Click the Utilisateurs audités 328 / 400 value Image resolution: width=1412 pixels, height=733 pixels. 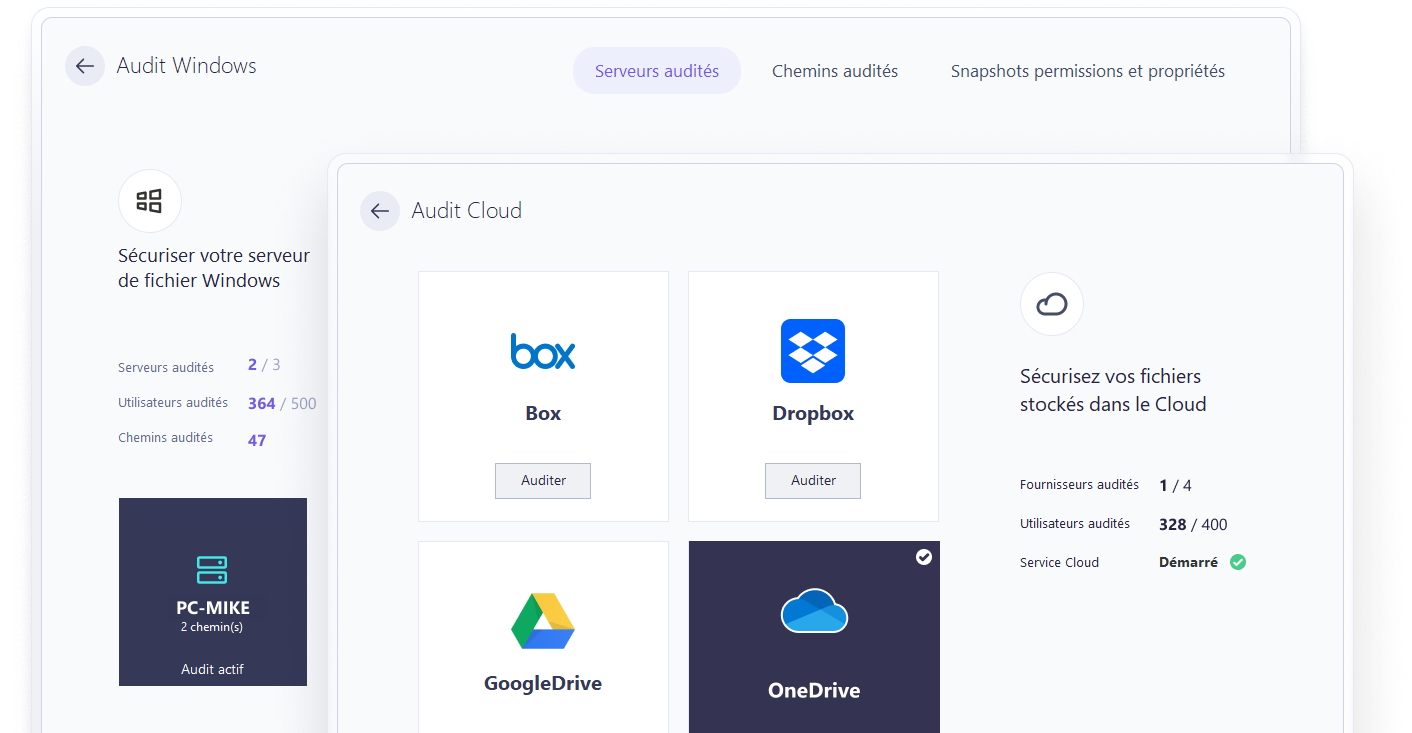click(x=1193, y=525)
